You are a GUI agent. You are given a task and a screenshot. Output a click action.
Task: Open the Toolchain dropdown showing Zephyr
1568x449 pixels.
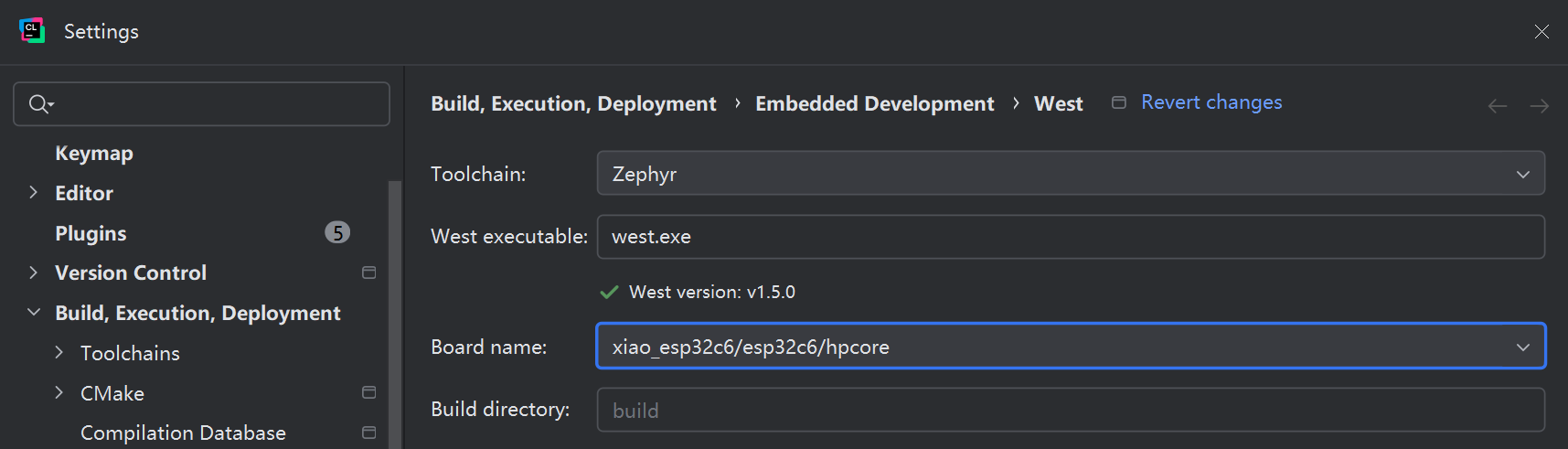coord(1070,174)
